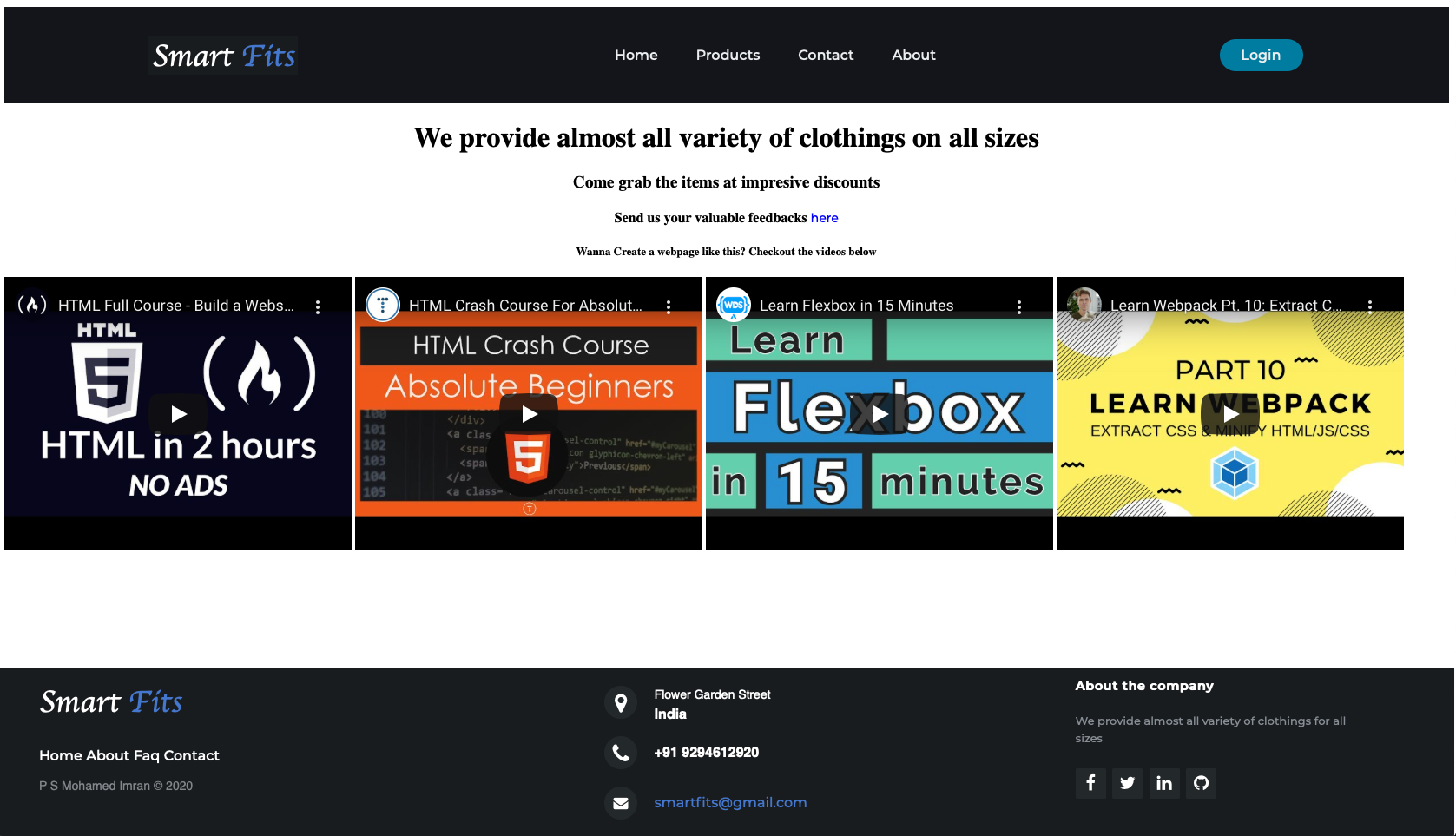1456x836 pixels.
Task: Open more options on Flexbox video
Action: (x=1019, y=306)
